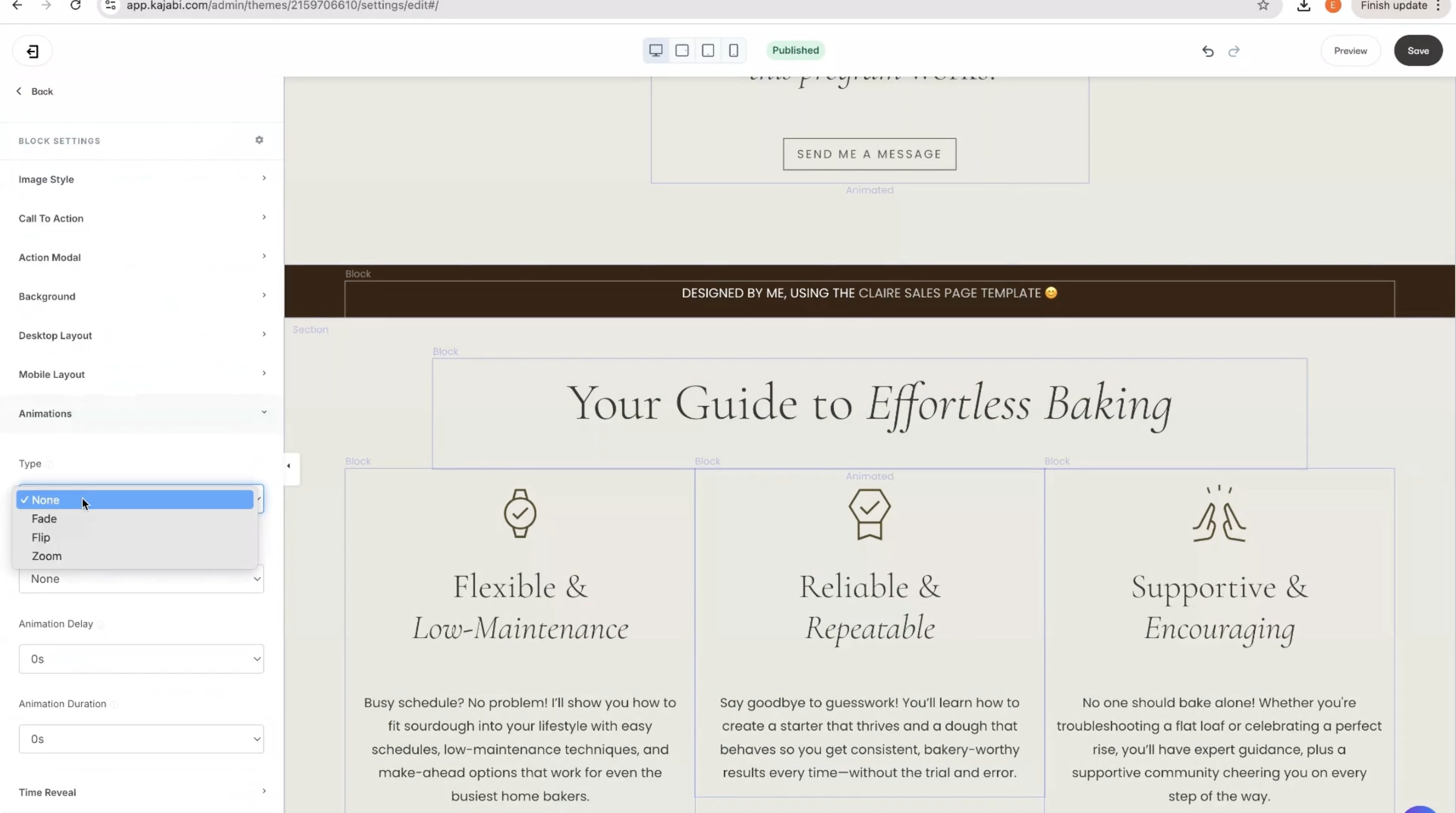
Task: Open the Animation Delay dropdown
Action: 141,659
